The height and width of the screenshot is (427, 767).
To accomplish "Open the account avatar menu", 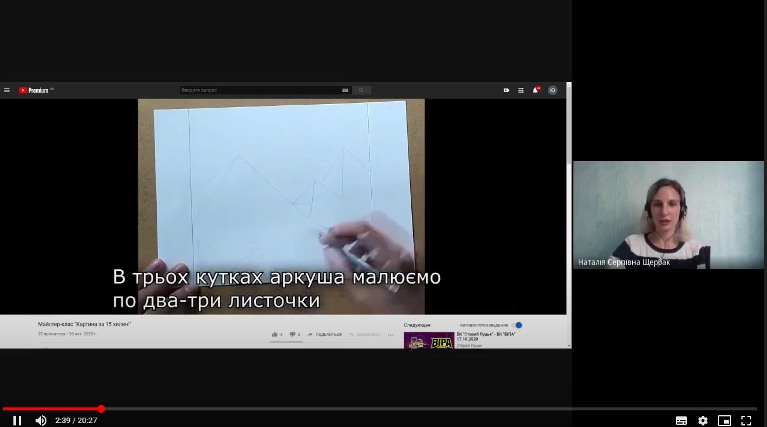I will (x=552, y=90).
